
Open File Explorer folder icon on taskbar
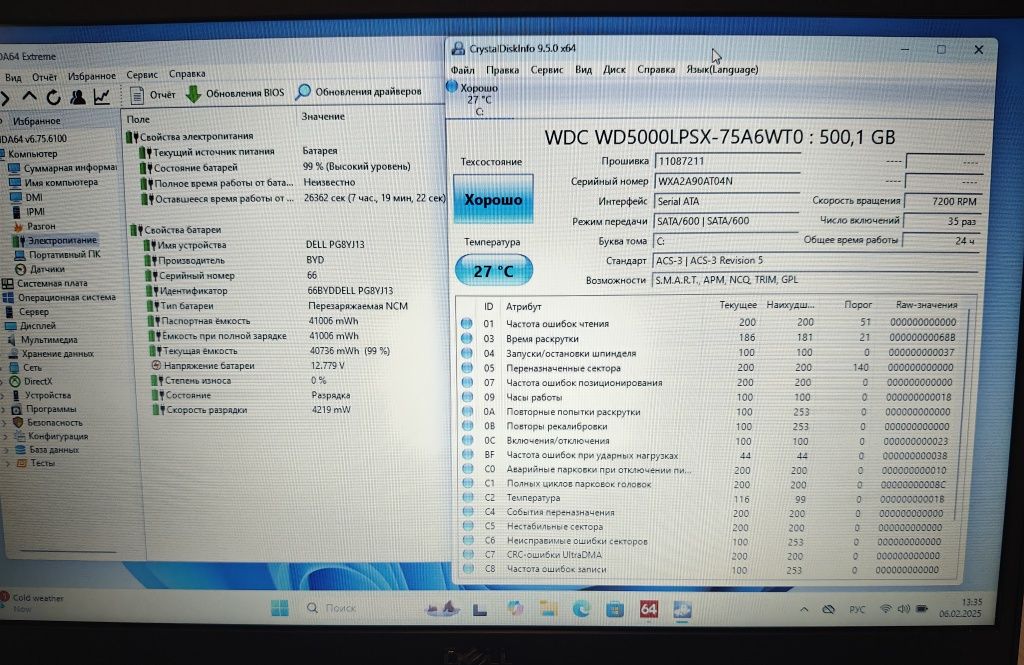tap(549, 609)
